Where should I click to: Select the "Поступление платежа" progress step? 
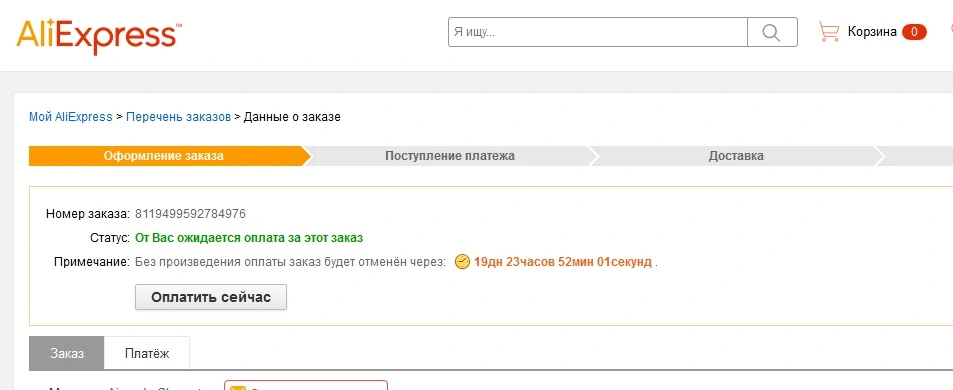click(450, 156)
